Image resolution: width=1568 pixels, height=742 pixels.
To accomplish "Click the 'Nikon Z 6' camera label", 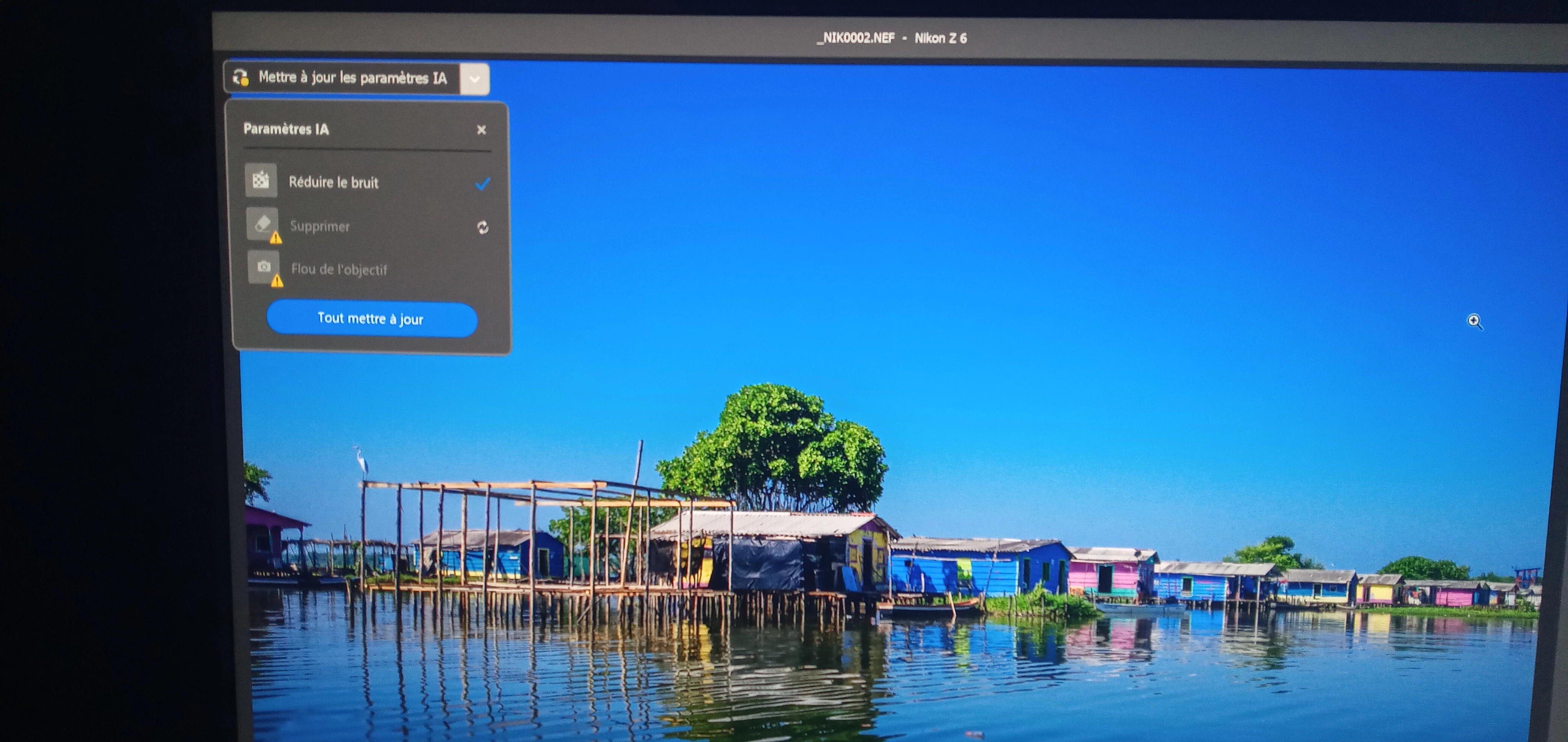I will coord(940,38).
